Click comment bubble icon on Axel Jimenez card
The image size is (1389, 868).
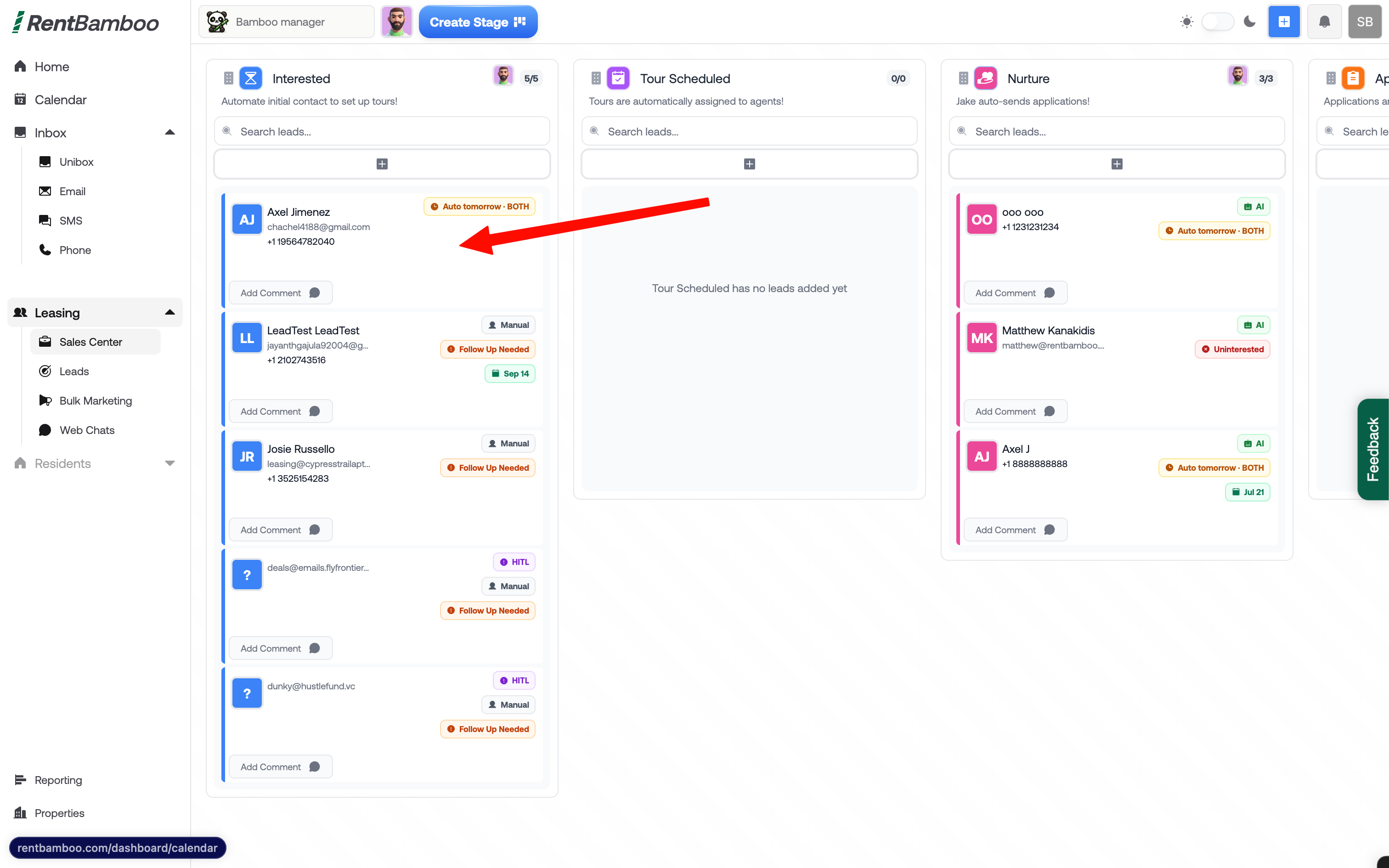(x=315, y=293)
